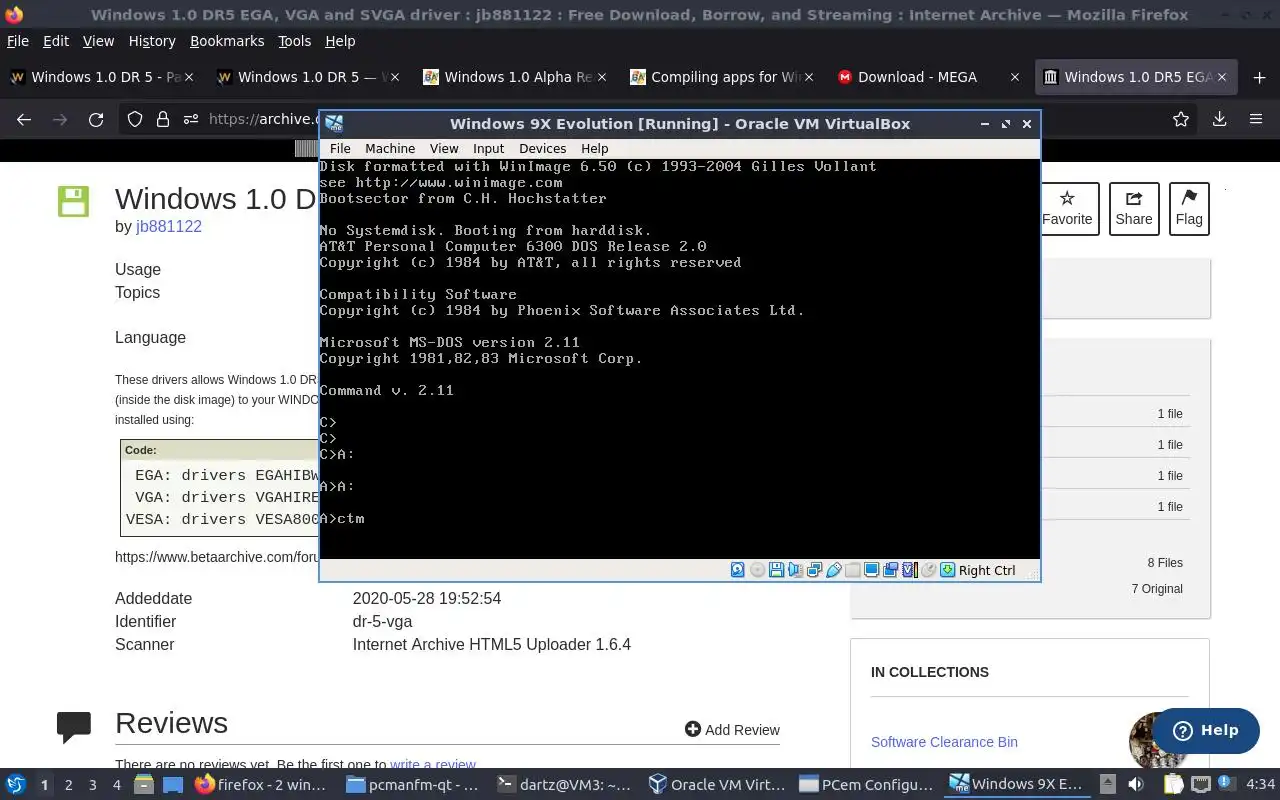Click Firefox back navigation arrow
Screen dimensions: 1280x800
[24, 119]
